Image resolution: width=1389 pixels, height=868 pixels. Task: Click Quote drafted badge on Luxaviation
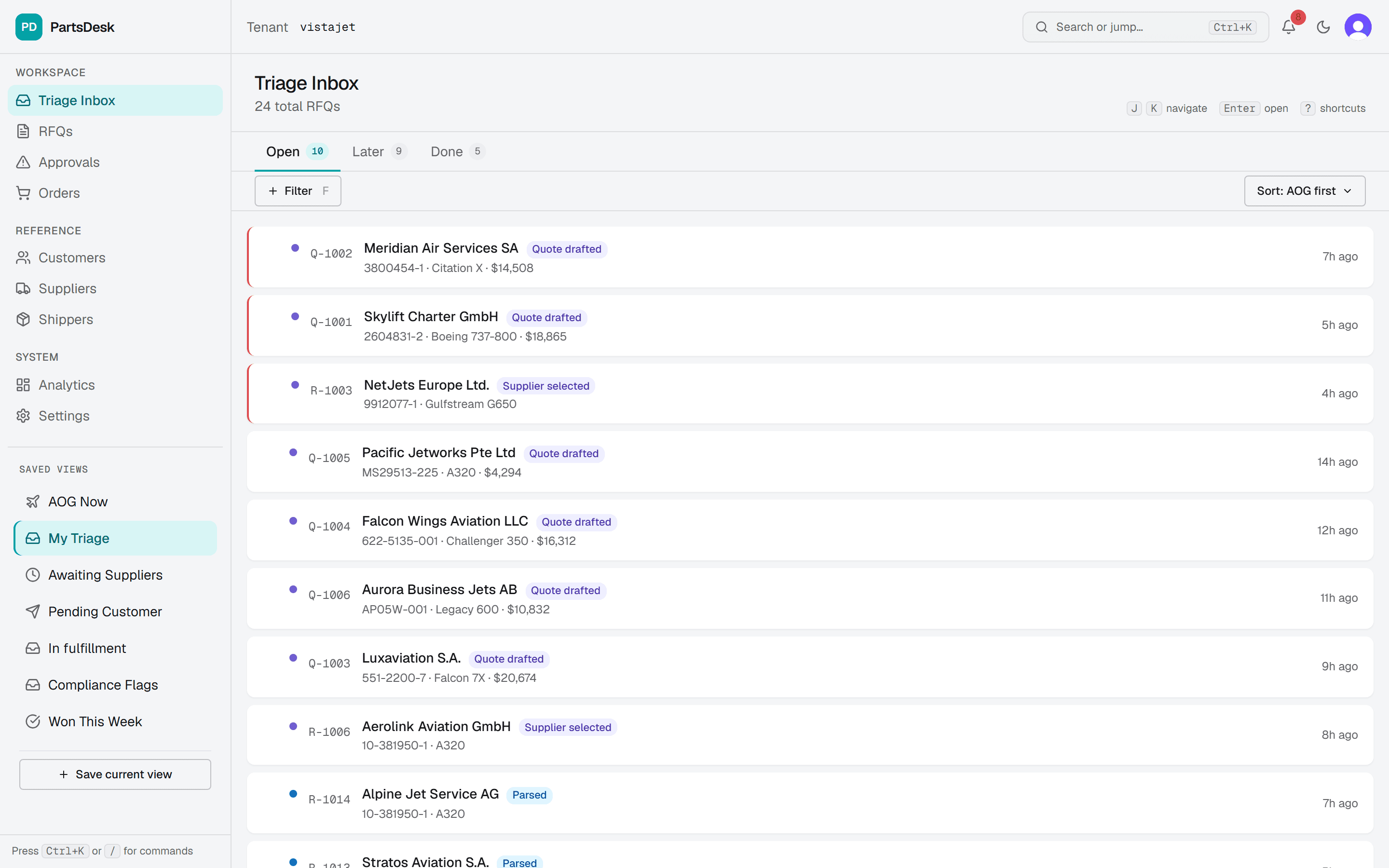(x=508, y=659)
